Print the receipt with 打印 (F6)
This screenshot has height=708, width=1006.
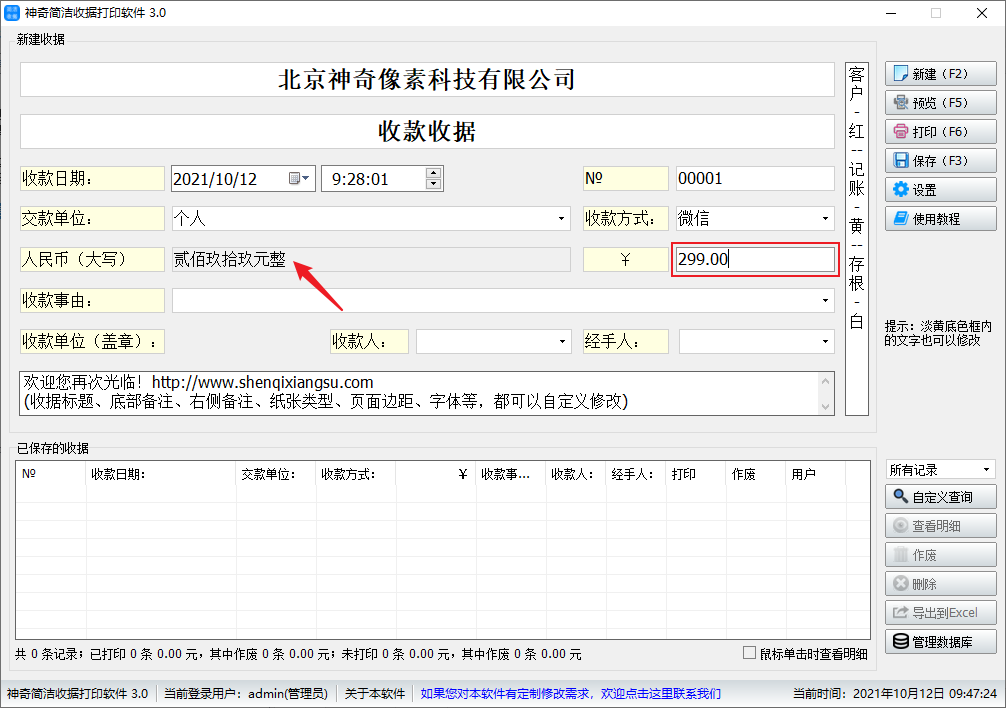941,131
